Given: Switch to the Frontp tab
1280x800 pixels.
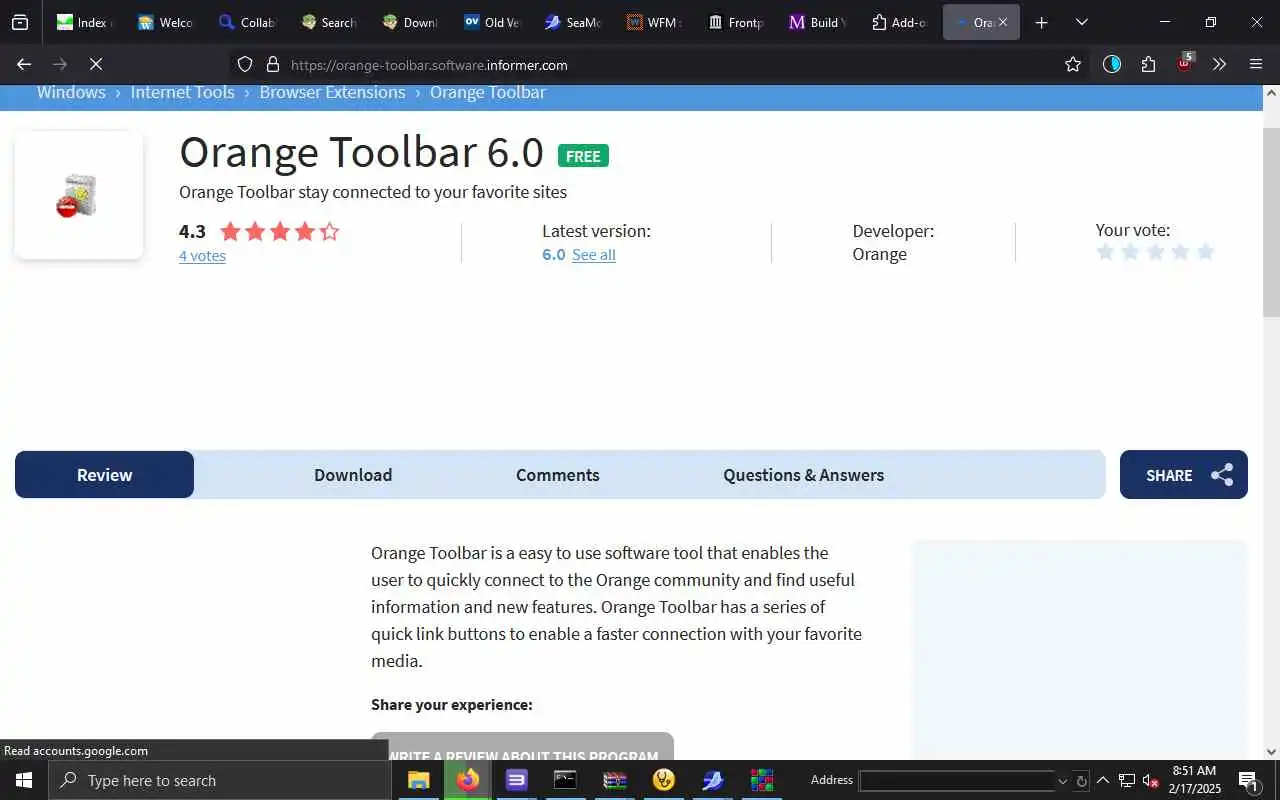Looking at the screenshot, I should (736, 22).
